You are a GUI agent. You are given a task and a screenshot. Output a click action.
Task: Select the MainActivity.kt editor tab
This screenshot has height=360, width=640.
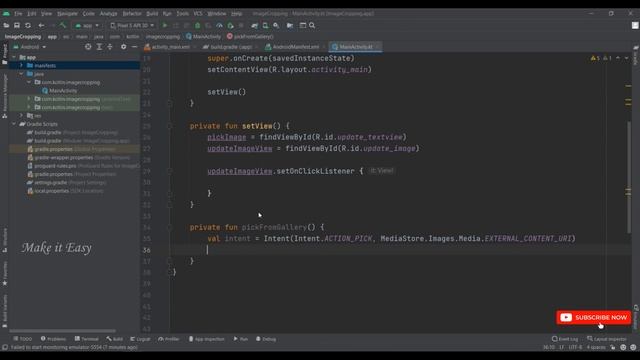[x=356, y=47]
